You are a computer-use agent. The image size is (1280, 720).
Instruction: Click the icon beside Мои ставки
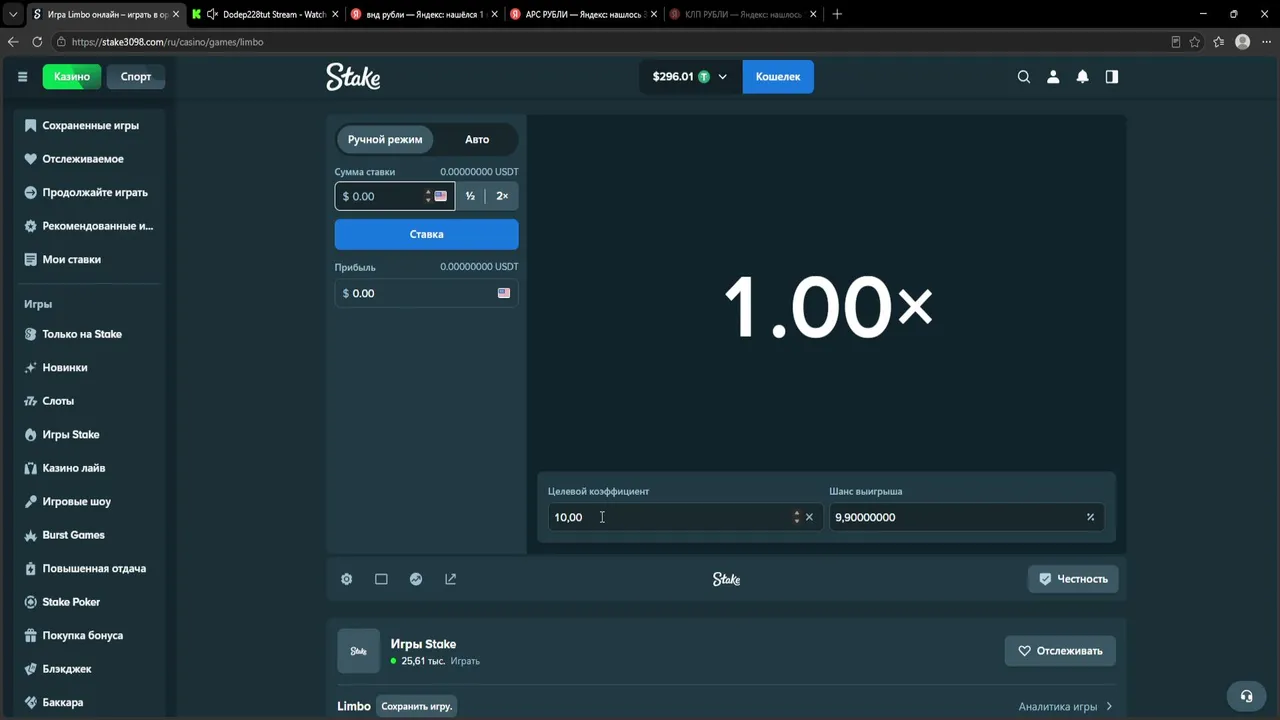tap(30, 260)
